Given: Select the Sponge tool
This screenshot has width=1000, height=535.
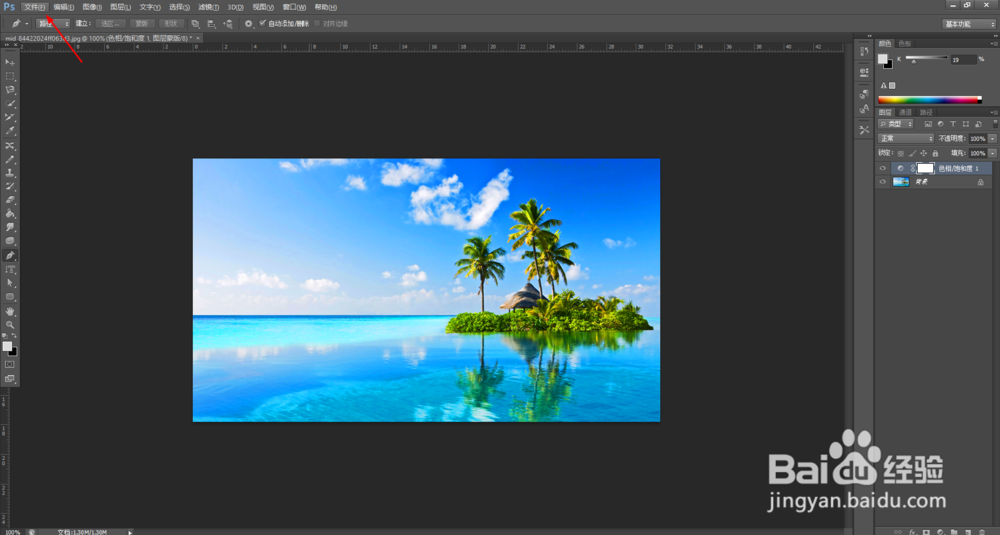Looking at the screenshot, I should (x=10, y=241).
